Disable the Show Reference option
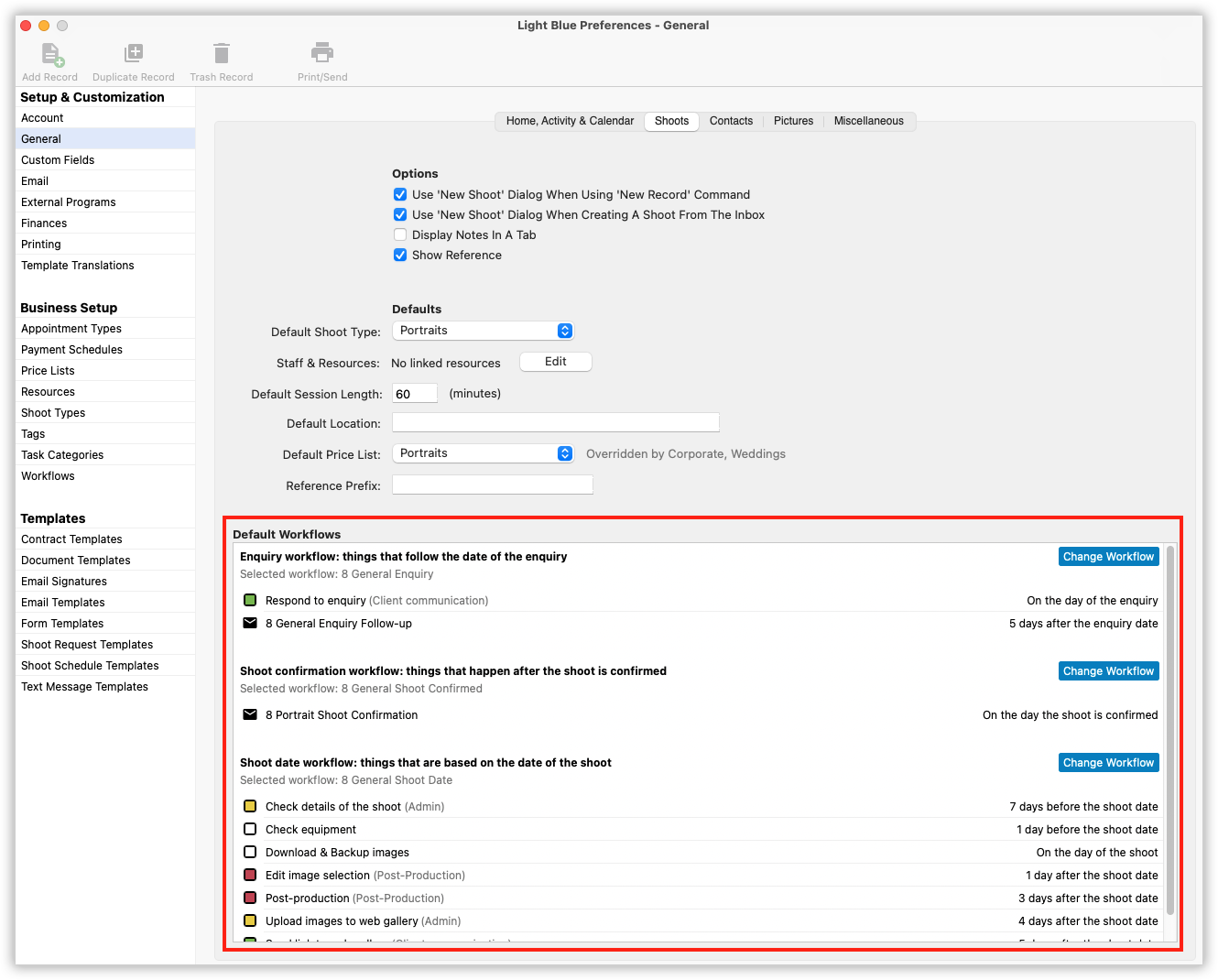 tap(400, 255)
